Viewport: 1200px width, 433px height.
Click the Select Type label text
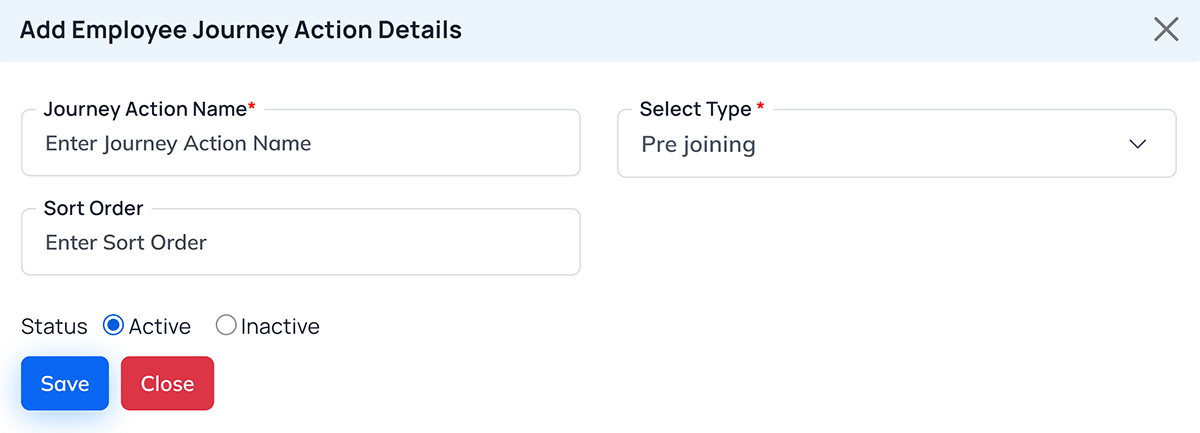pyautogui.click(x=695, y=109)
